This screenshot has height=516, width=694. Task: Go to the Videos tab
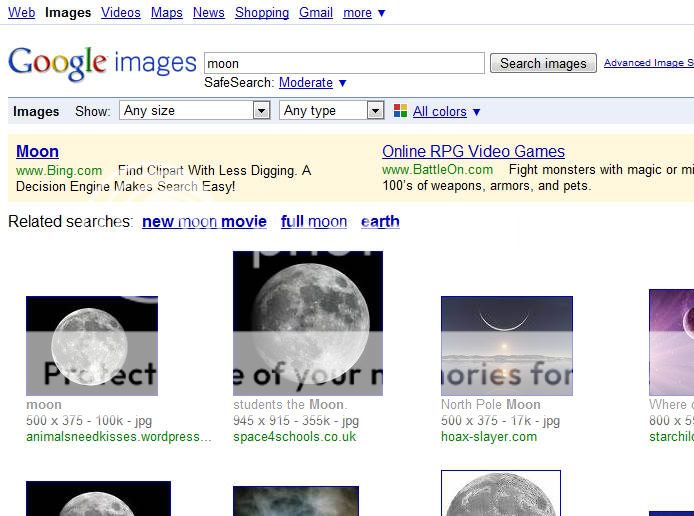120,12
